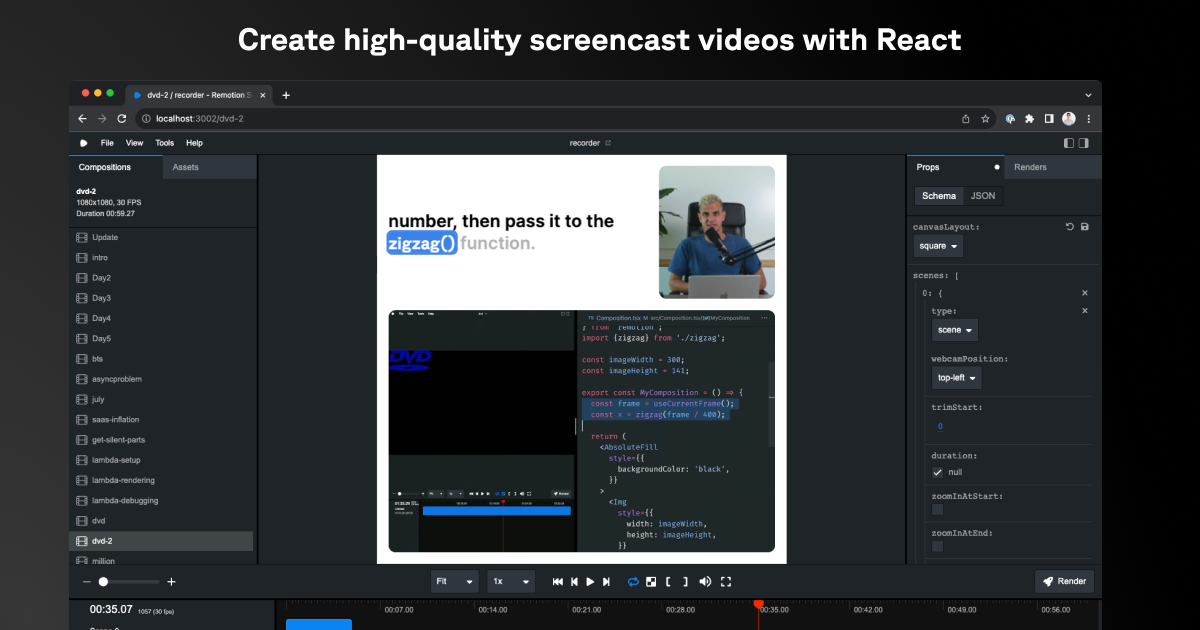The width and height of the screenshot is (1200, 630).
Task: Clear the type field with its X icon
Action: pyautogui.click(x=1085, y=311)
